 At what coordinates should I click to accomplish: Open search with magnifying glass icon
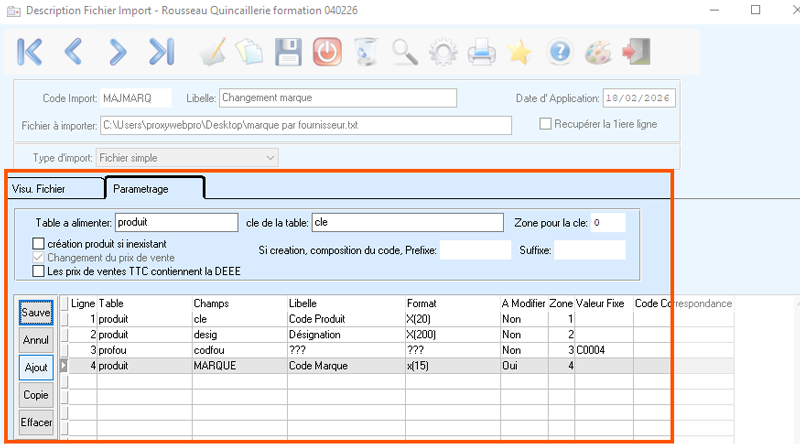[405, 52]
